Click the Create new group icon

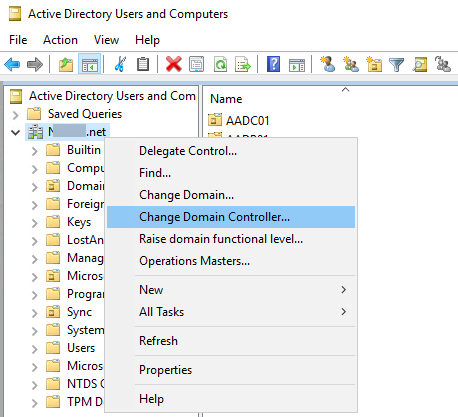coord(351,64)
